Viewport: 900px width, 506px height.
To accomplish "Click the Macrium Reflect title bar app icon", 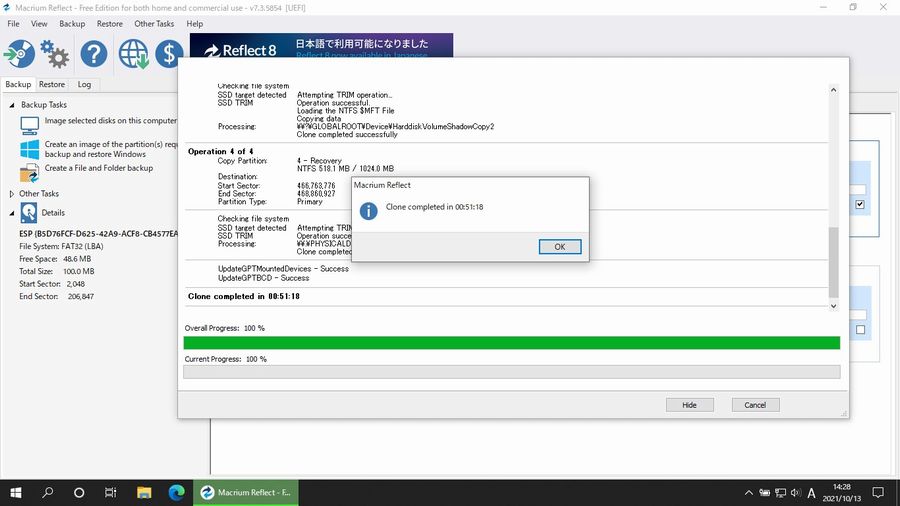I will pyautogui.click(x=6, y=7).
